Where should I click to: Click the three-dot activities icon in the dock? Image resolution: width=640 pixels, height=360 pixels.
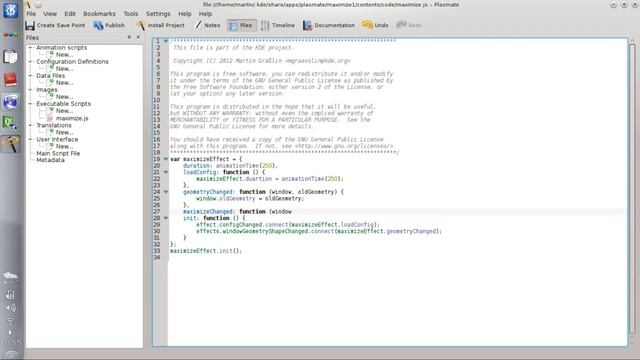click(x=11, y=35)
